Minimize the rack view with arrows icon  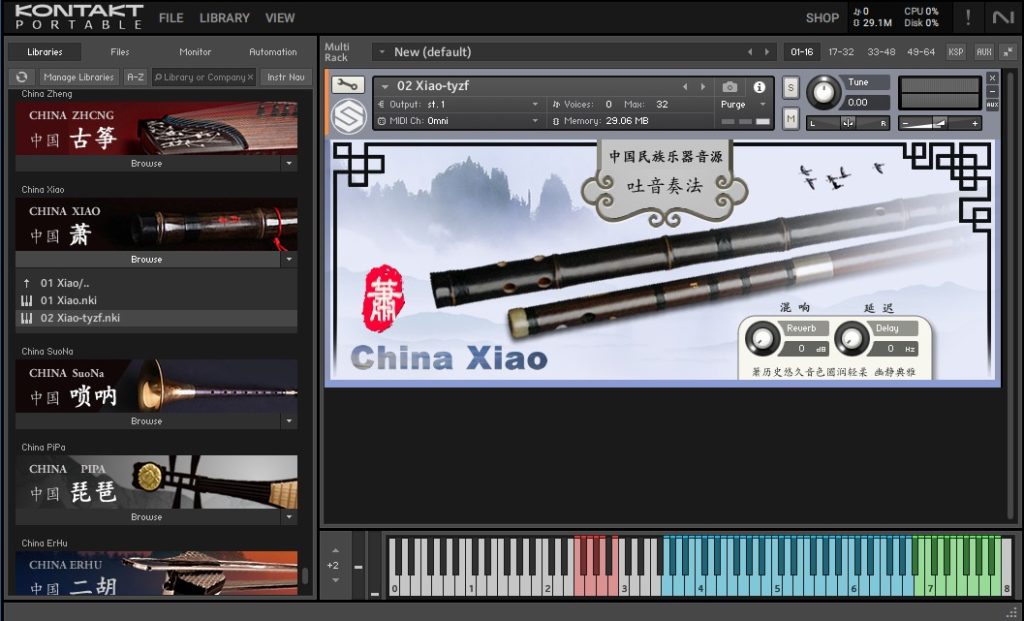click(x=1008, y=52)
